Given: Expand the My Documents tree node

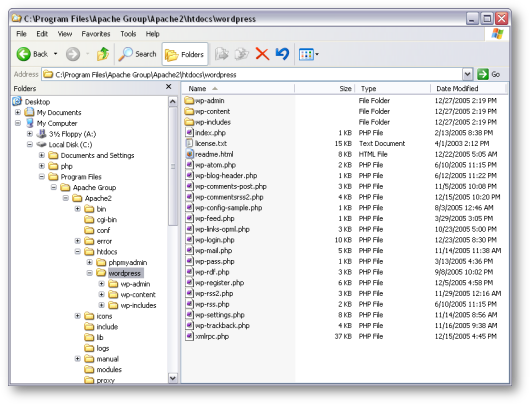Looking at the screenshot, I should pos(18,112).
